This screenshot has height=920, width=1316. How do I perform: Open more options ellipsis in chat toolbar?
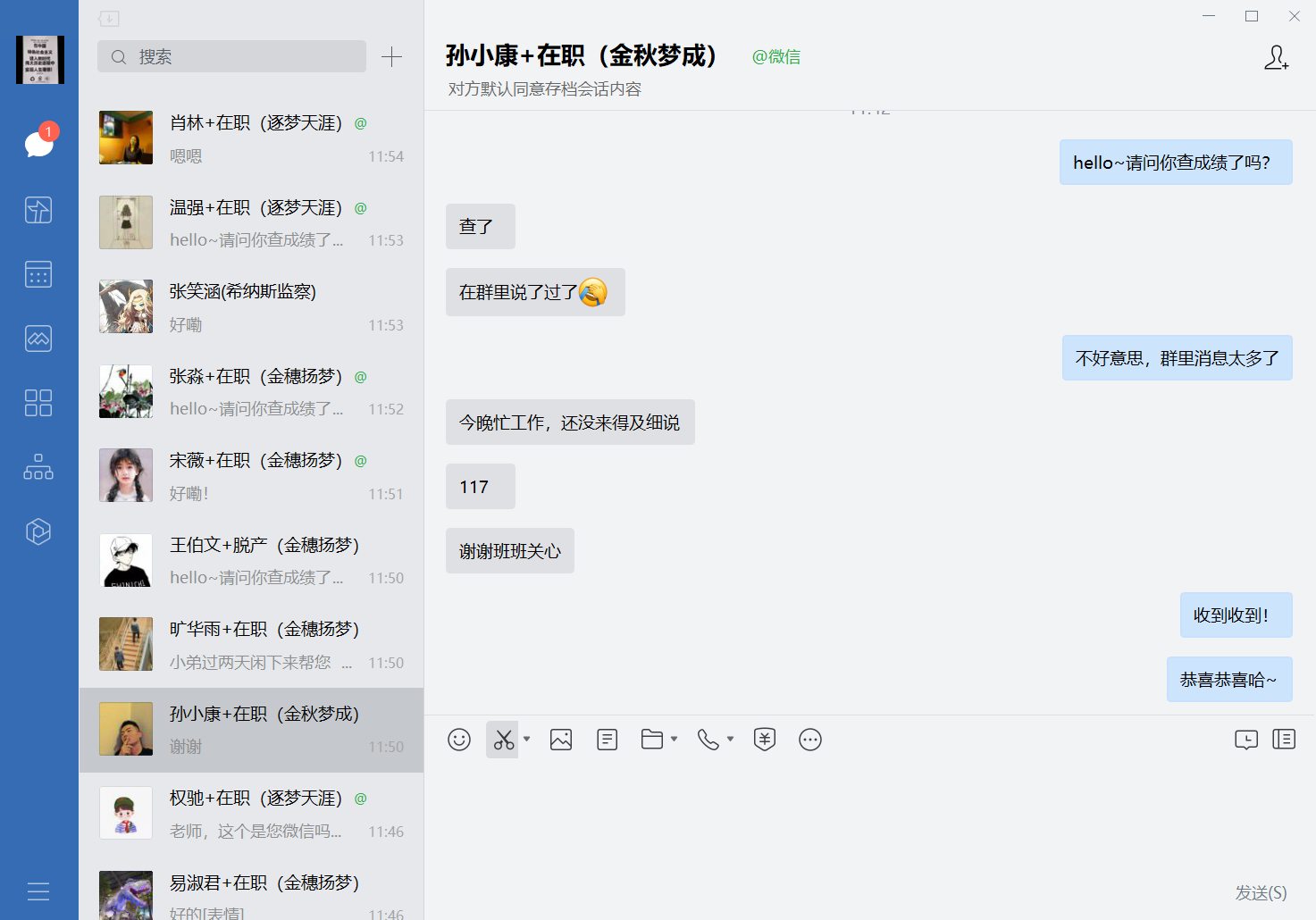810,740
